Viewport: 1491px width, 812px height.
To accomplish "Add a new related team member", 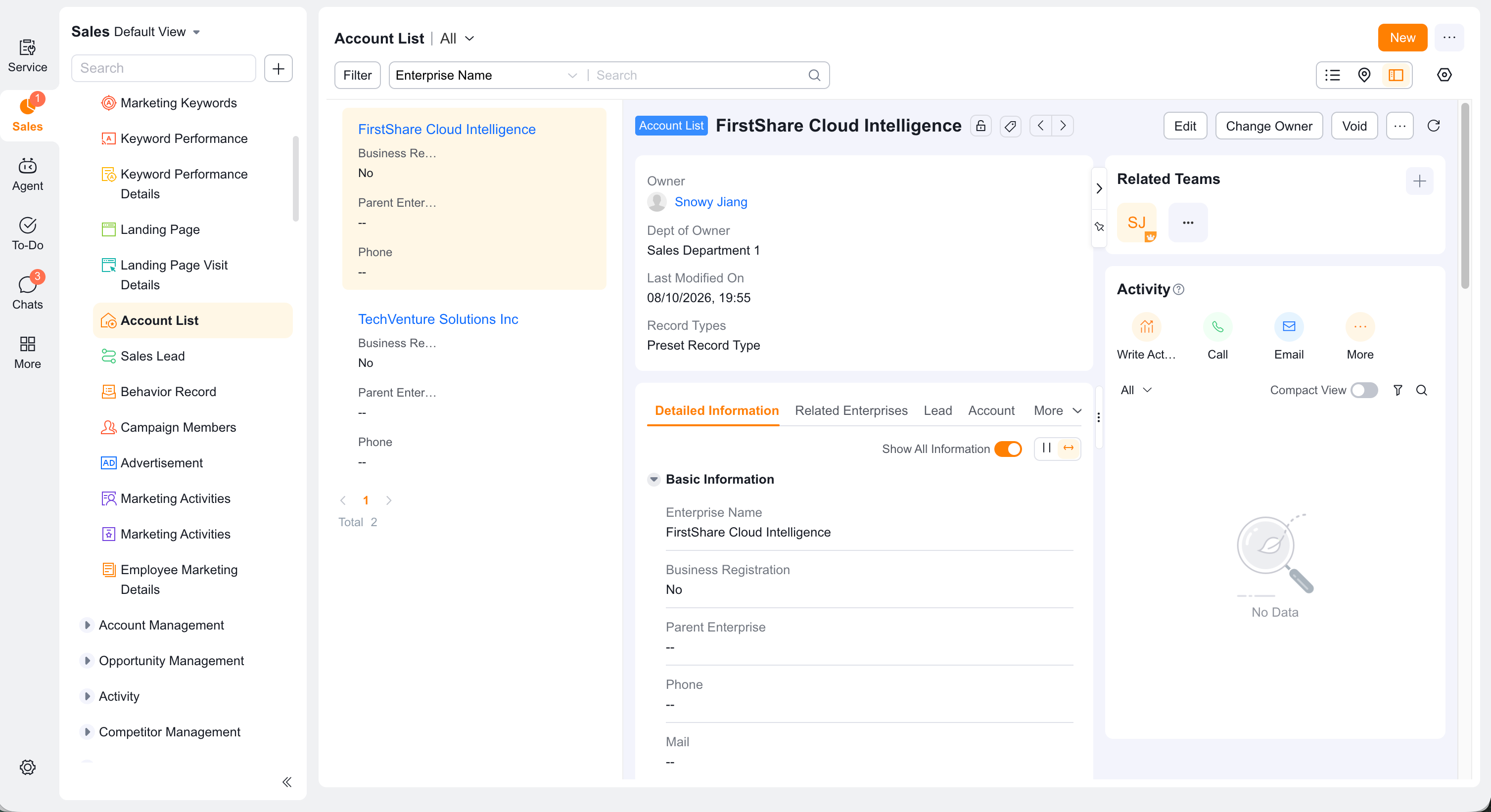I will click(x=1419, y=181).
